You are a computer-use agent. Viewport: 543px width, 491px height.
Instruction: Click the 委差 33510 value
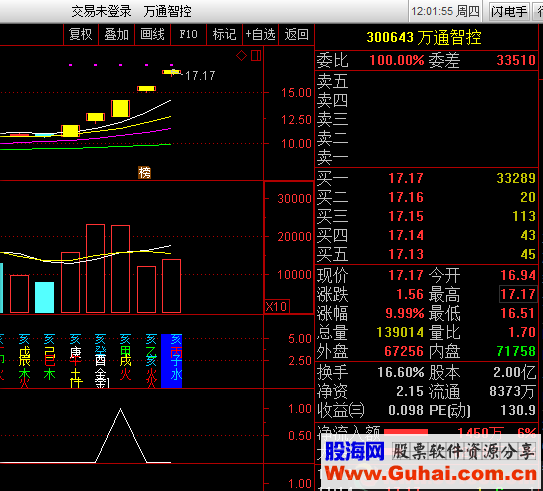pos(516,60)
